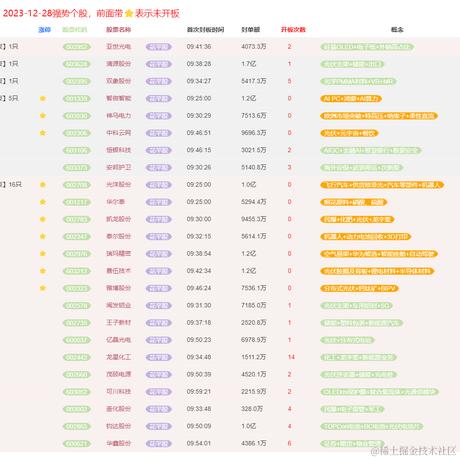Click the blue 涨停 column header
The height and width of the screenshot is (460, 460).
[x=44, y=30]
